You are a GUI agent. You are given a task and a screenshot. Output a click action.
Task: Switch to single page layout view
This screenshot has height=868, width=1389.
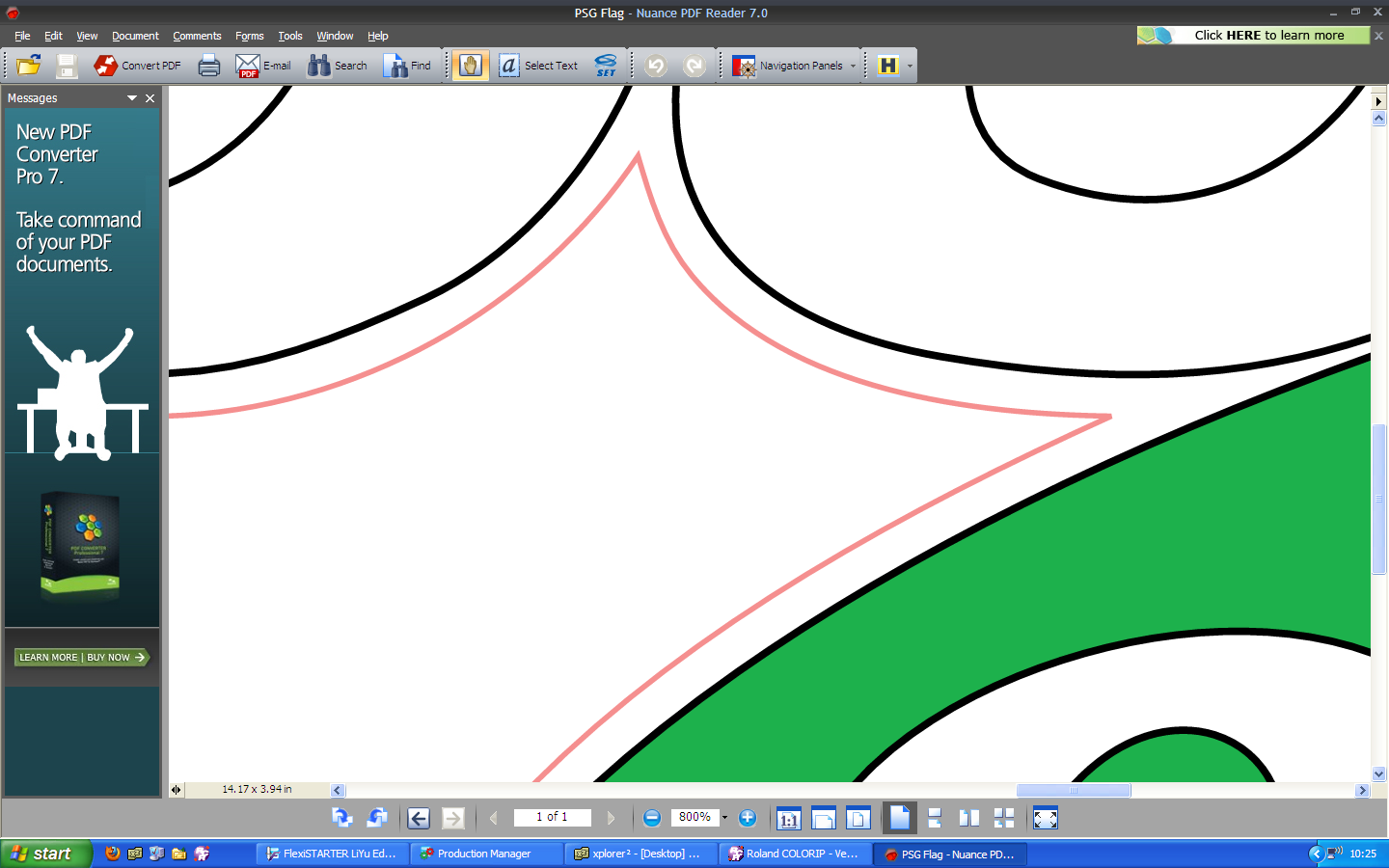899,818
